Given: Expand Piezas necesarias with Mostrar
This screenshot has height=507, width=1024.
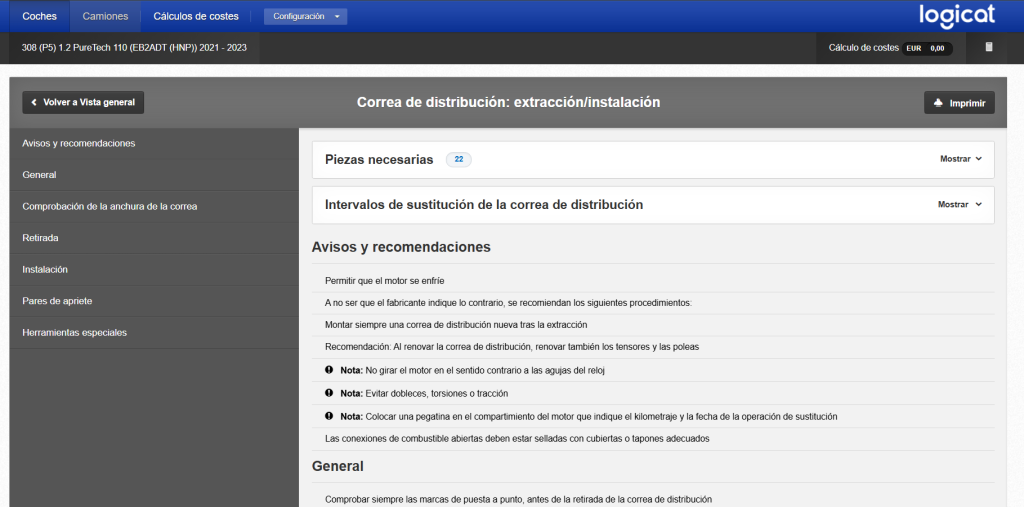Looking at the screenshot, I should pyautogui.click(x=961, y=159).
